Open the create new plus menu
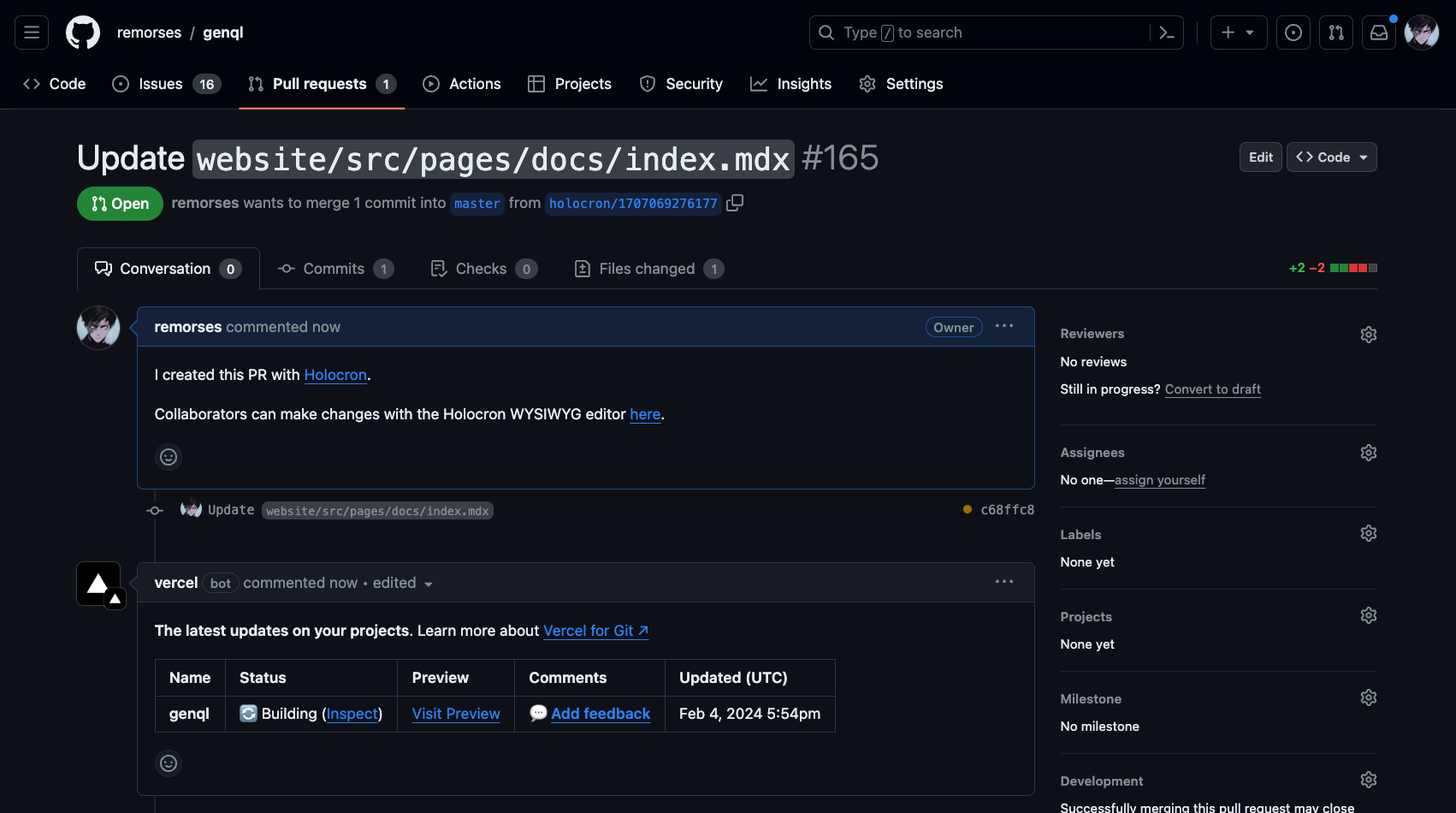Screen dimensions: 1456x813 tap(1238, 33)
